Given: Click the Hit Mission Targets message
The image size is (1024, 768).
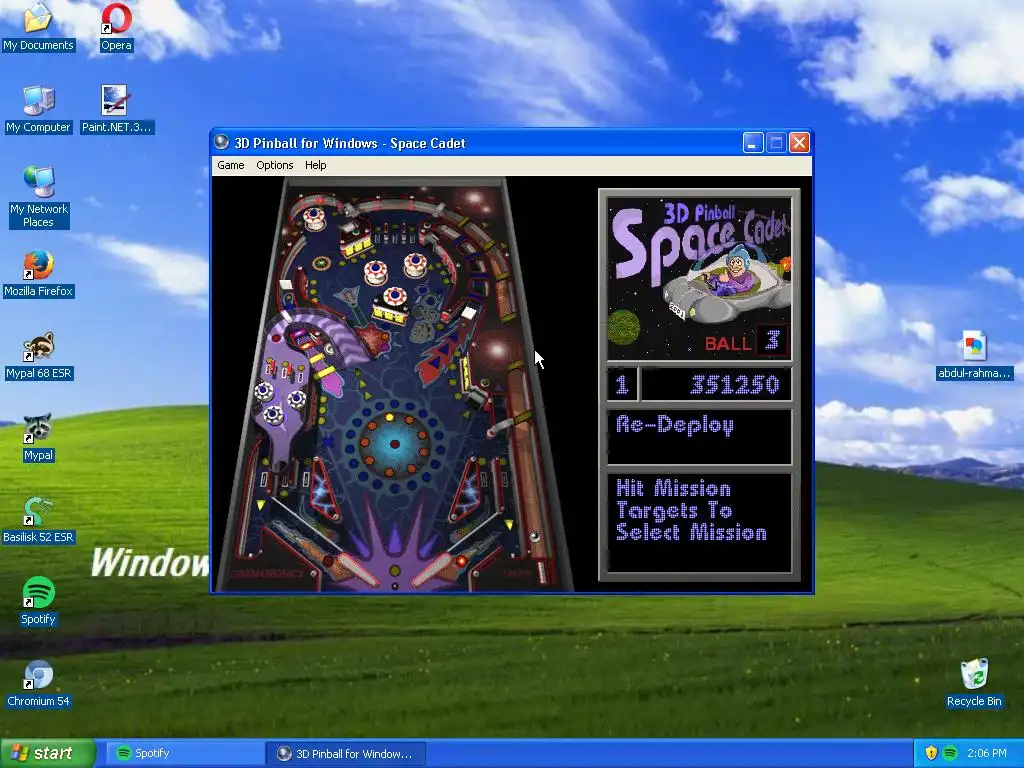Looking at the screenshot, I should 691,511.
